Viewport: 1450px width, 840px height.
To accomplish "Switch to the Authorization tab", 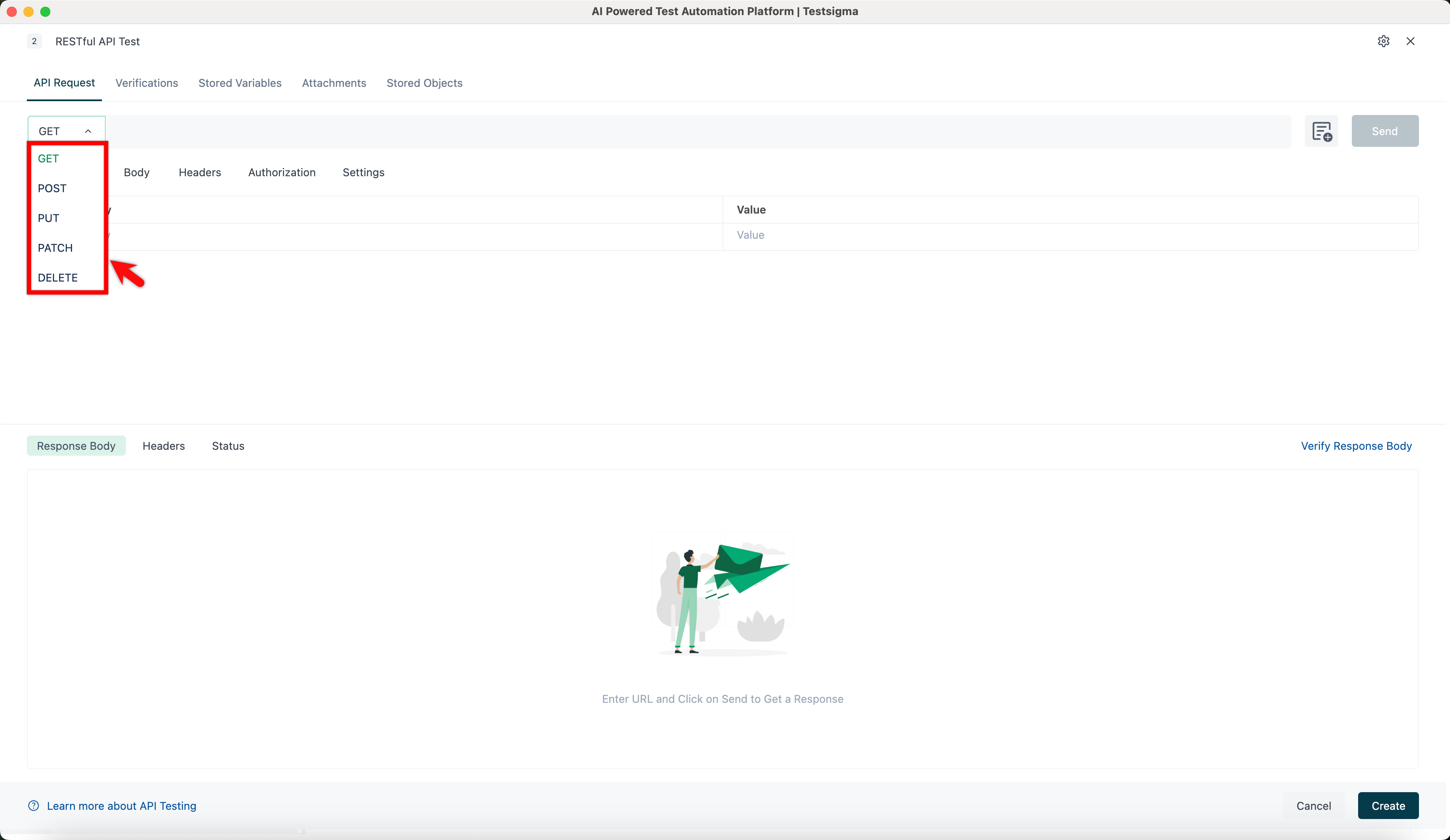I will (x=282, y=172).
